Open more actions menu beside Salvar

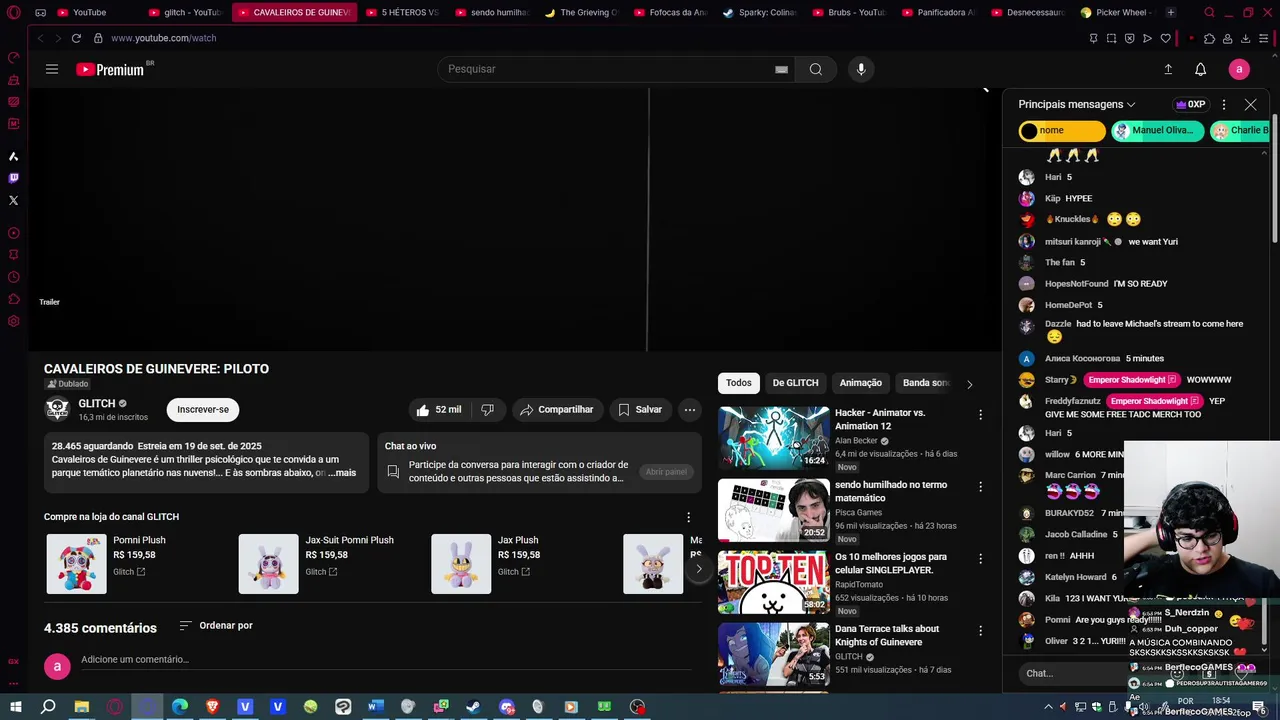coord(689,410)
